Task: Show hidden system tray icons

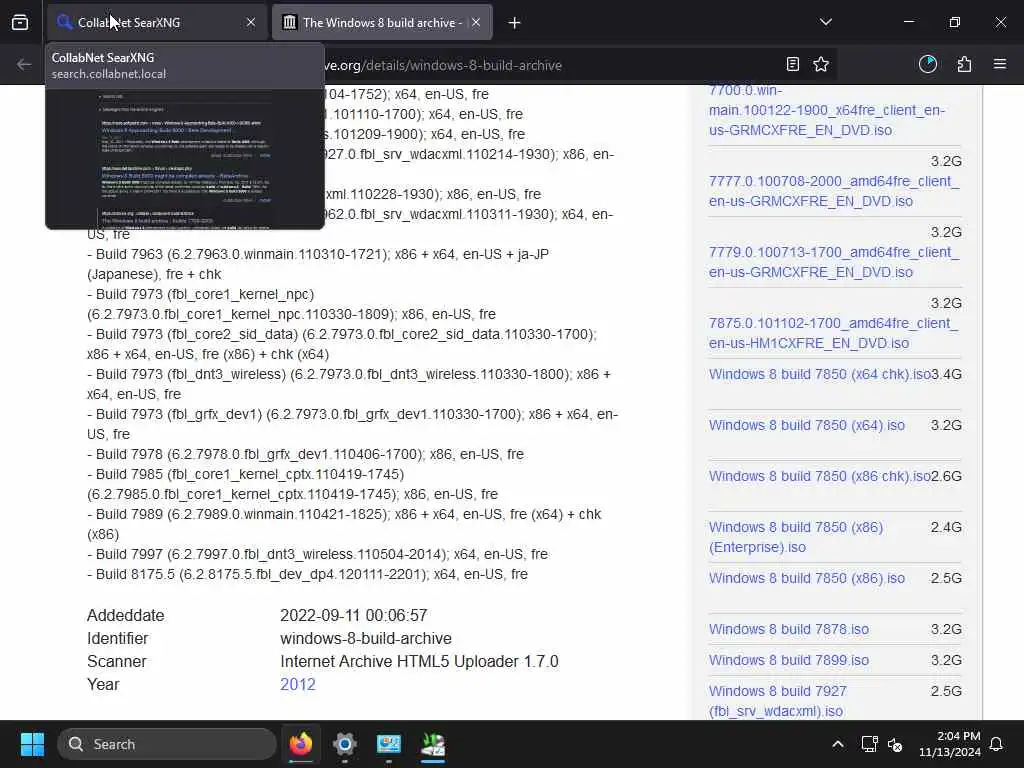Action: 837,744
